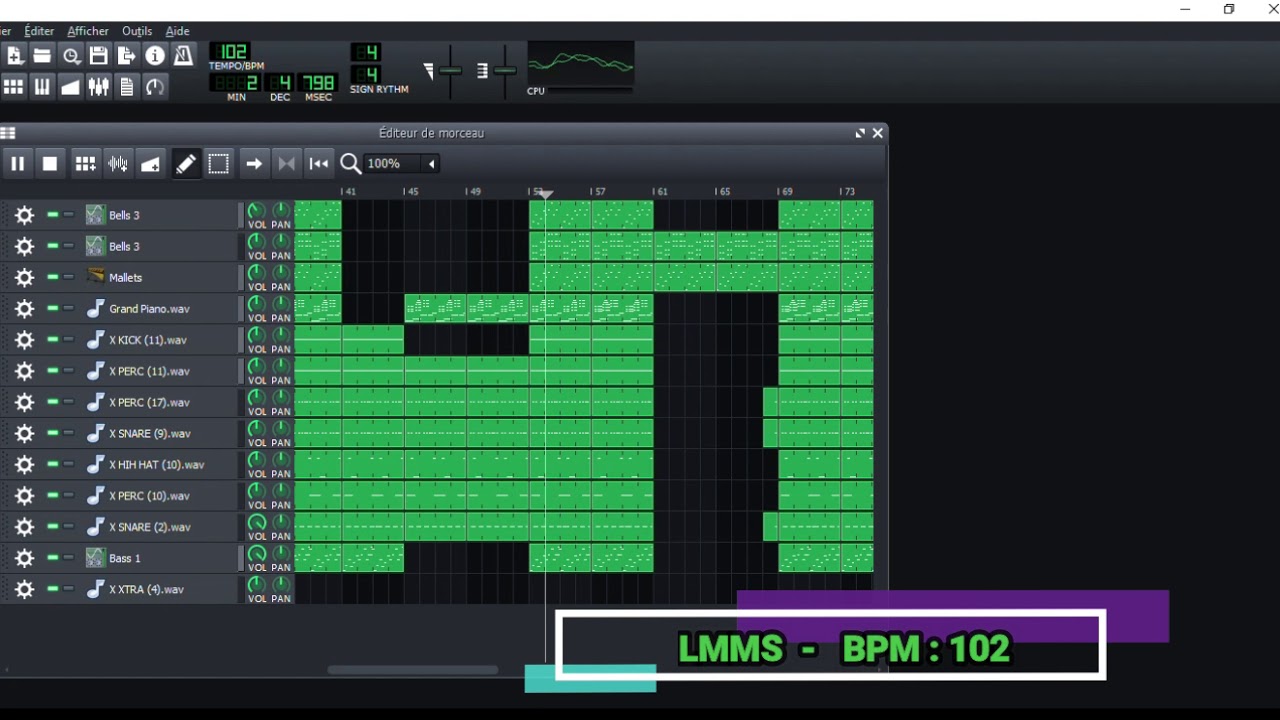
Task: Click the horizontal scrollbar of song editor
Action: 413,670
